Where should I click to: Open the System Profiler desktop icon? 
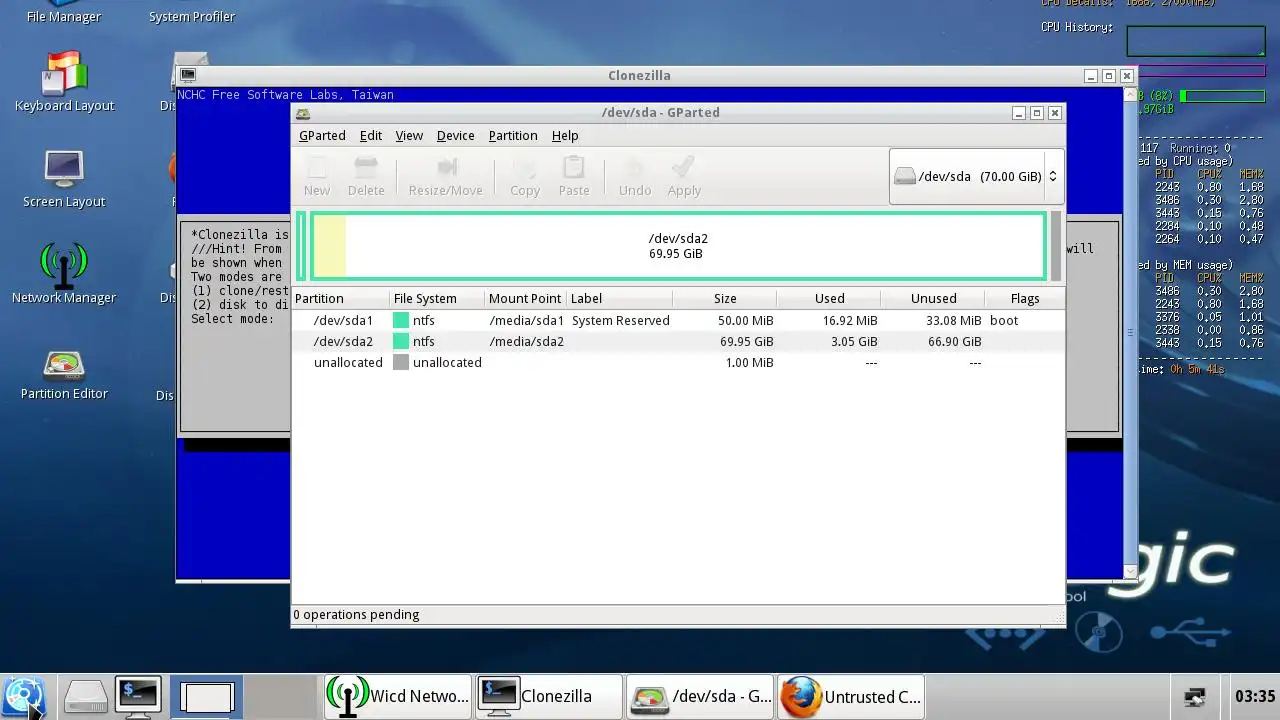[x=192, y=13]
